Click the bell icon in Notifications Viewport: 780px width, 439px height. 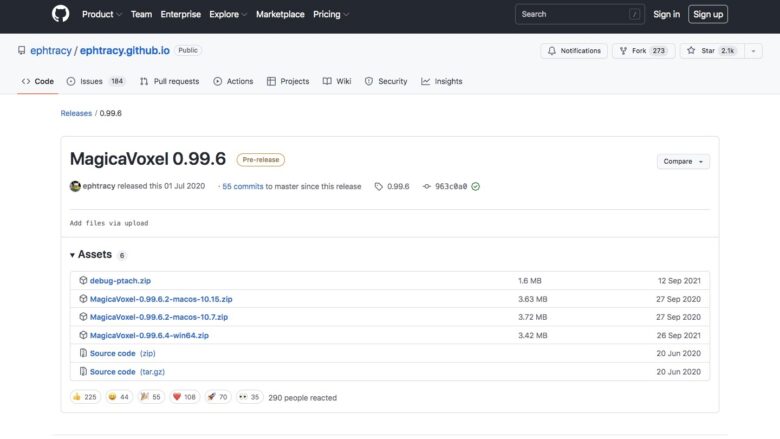[552, 51]
